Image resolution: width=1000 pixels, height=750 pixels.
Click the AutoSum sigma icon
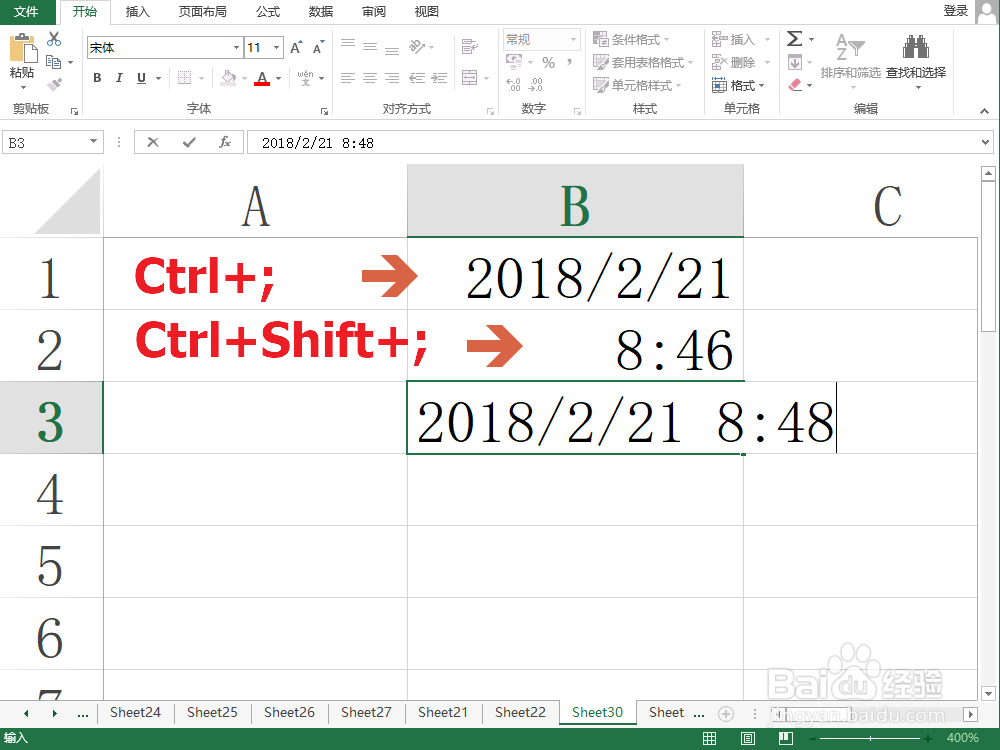(794, 39)
